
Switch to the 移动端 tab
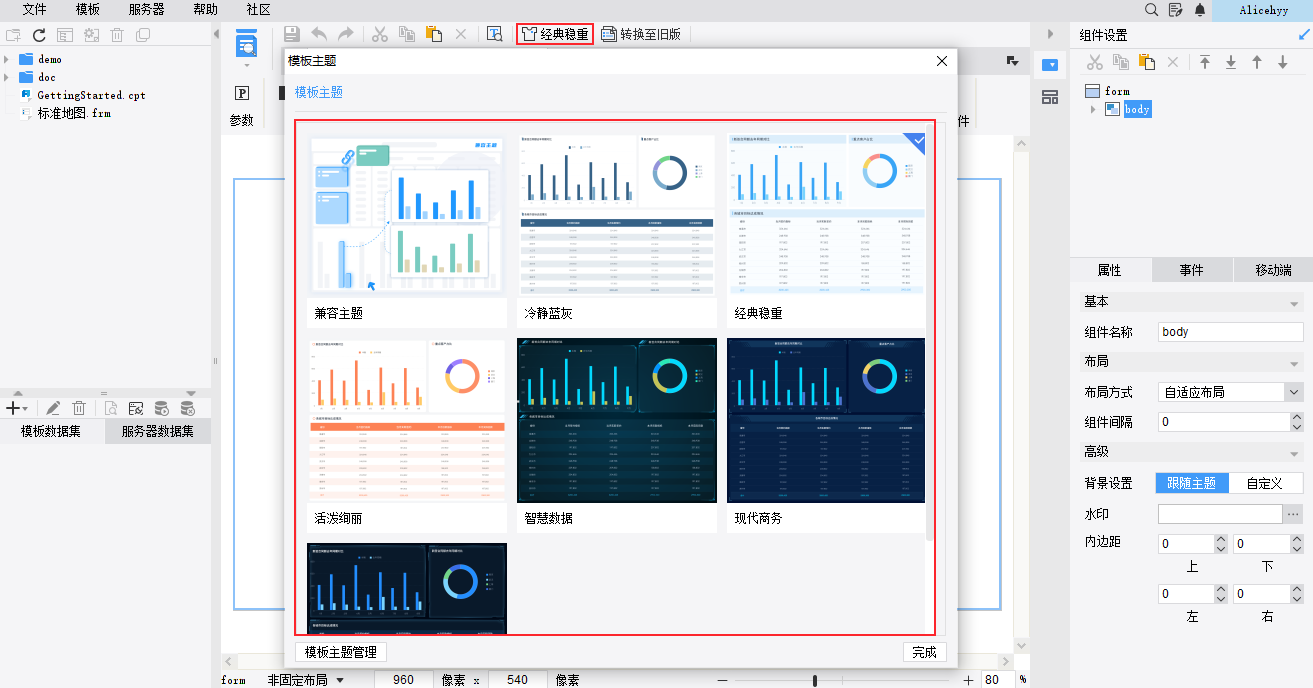pos(1273,270)
